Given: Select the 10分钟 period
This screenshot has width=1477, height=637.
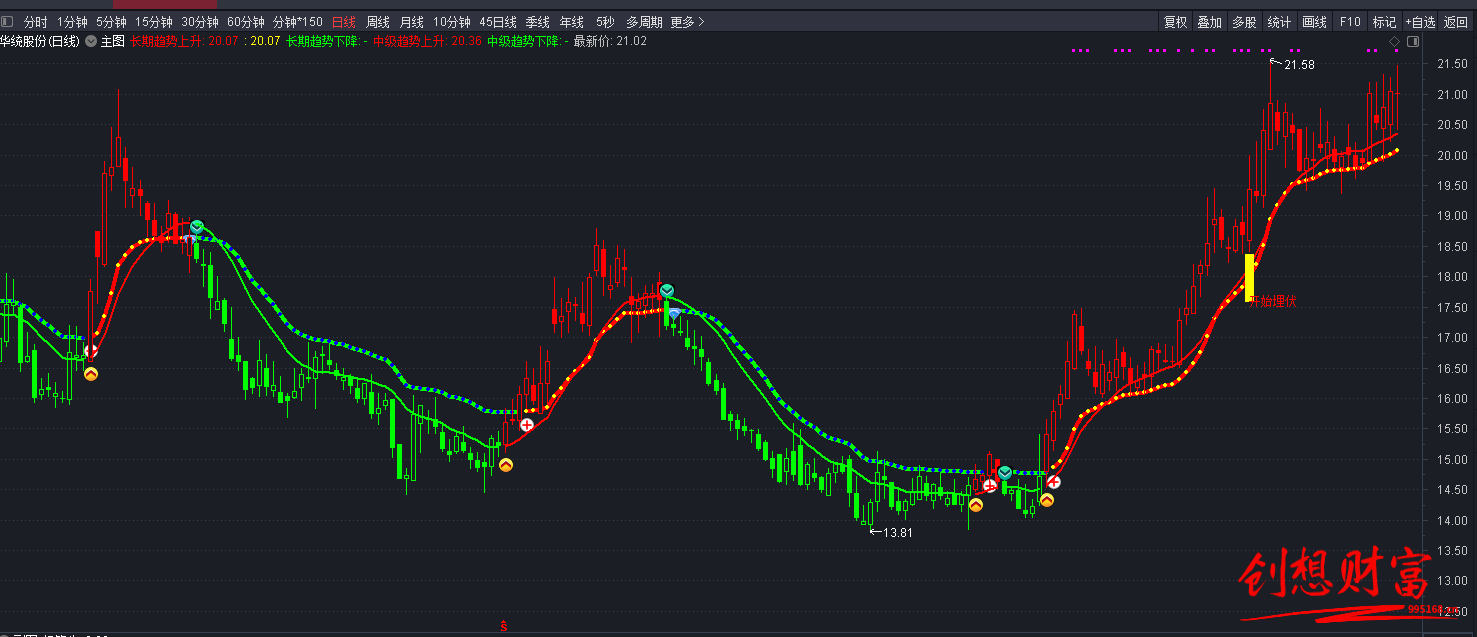Looking at the screenshot, I should [452, 22].
